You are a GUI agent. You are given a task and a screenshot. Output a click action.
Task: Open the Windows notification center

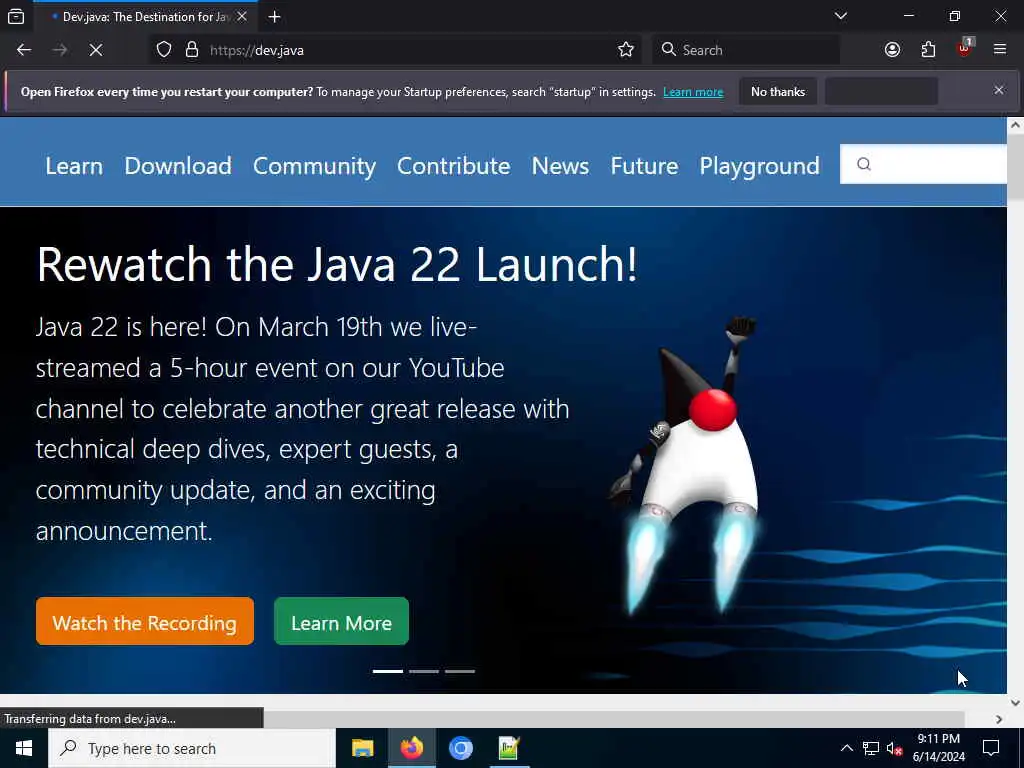click(991, 748)
